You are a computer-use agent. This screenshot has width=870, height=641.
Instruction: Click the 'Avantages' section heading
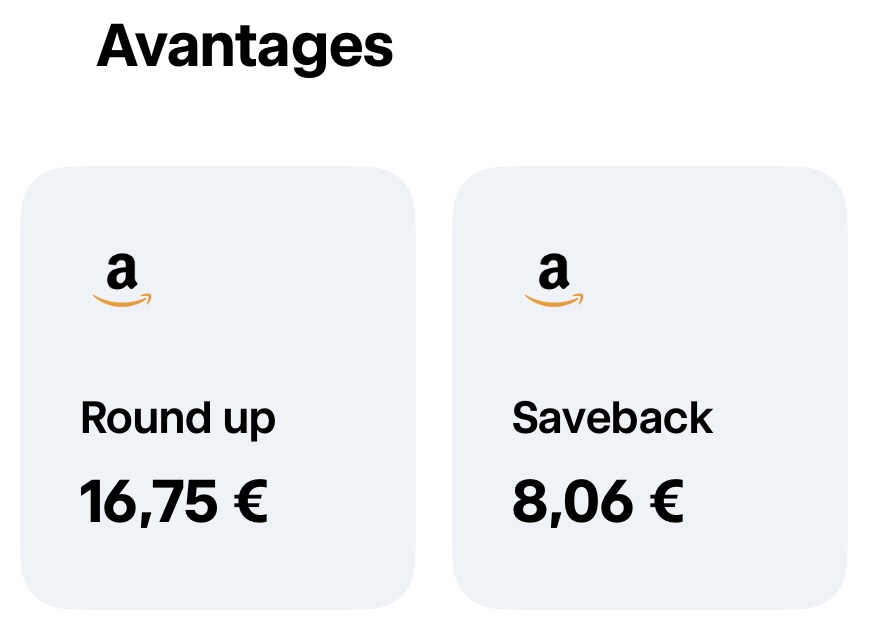[x=245, y=48]
